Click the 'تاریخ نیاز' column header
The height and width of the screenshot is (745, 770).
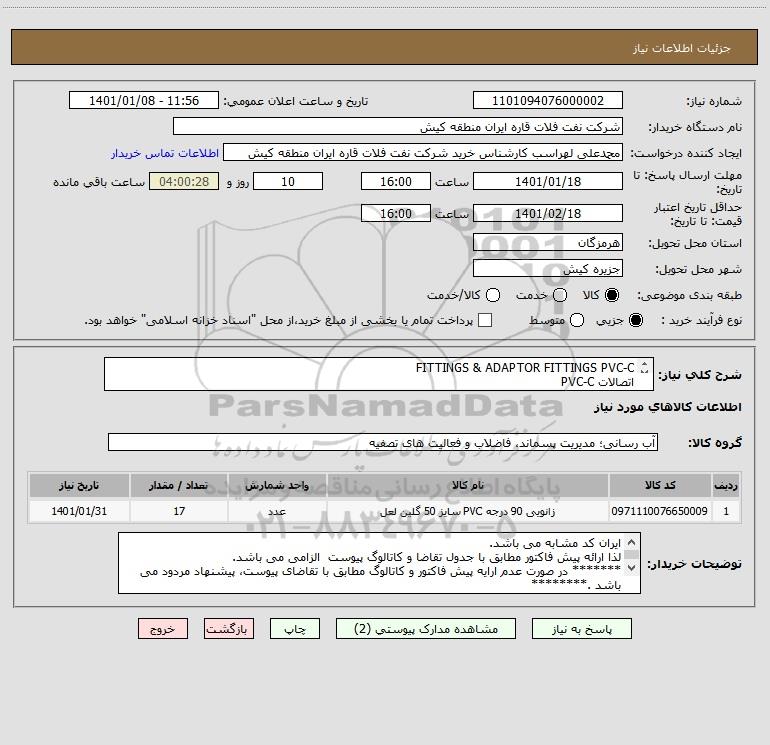pyautogui.click(x=79, y=485)
